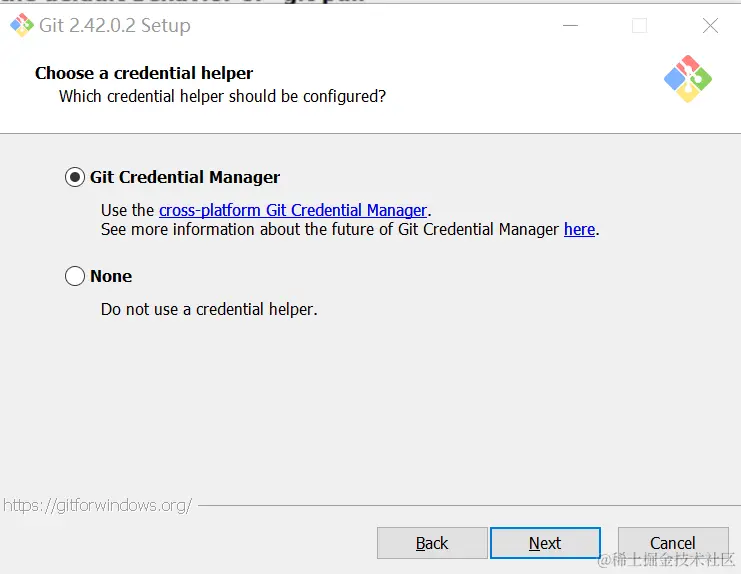Click the Chinese watermark text at bottom right
This screenshot has width=741, height=574.
click(668, 559)
